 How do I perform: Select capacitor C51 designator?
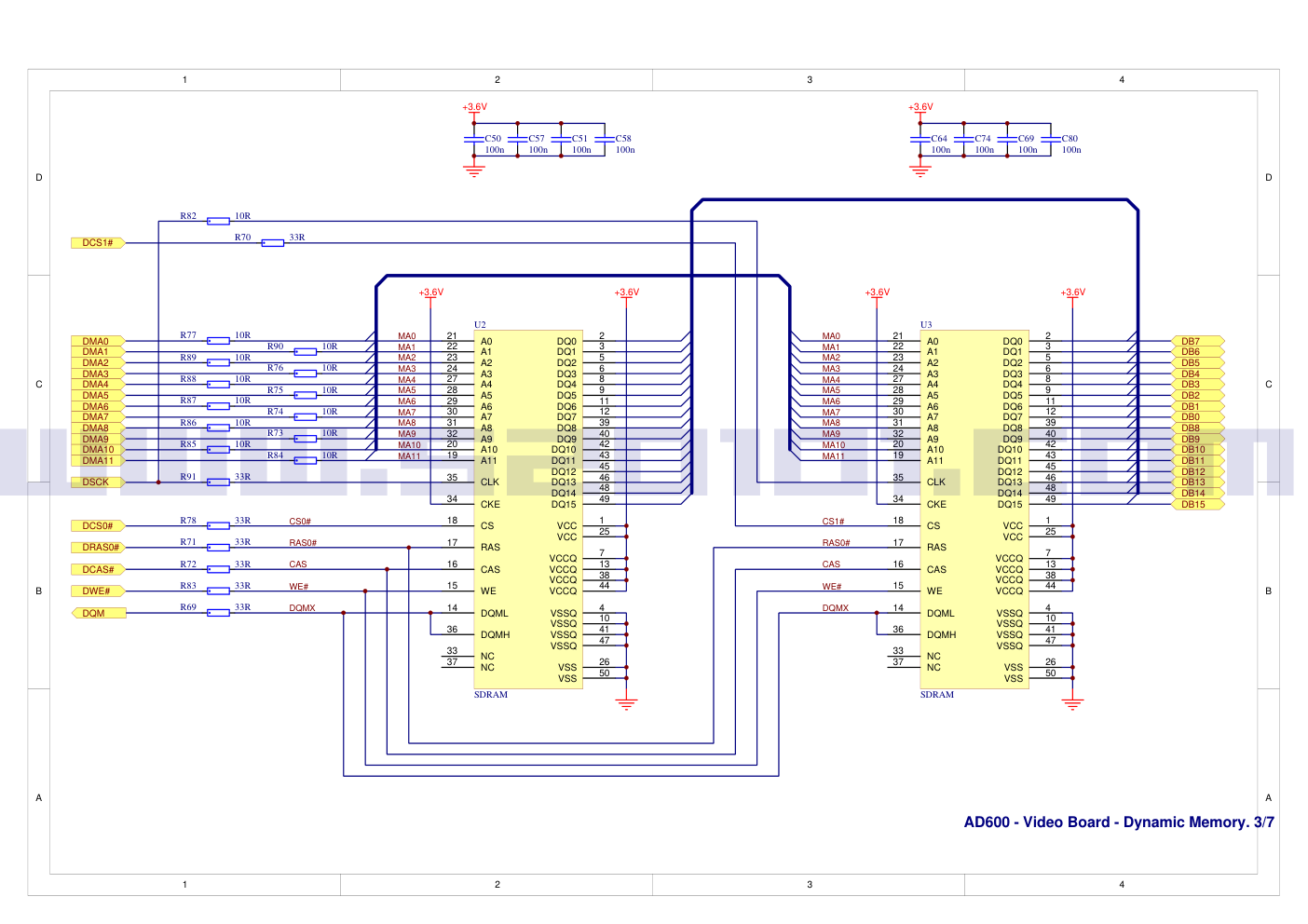(579, 139)
